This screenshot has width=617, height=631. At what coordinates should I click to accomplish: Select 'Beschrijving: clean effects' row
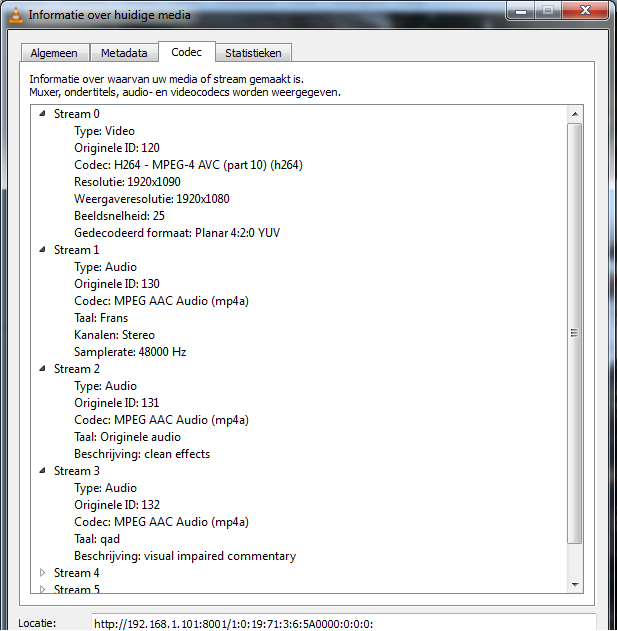142,454
